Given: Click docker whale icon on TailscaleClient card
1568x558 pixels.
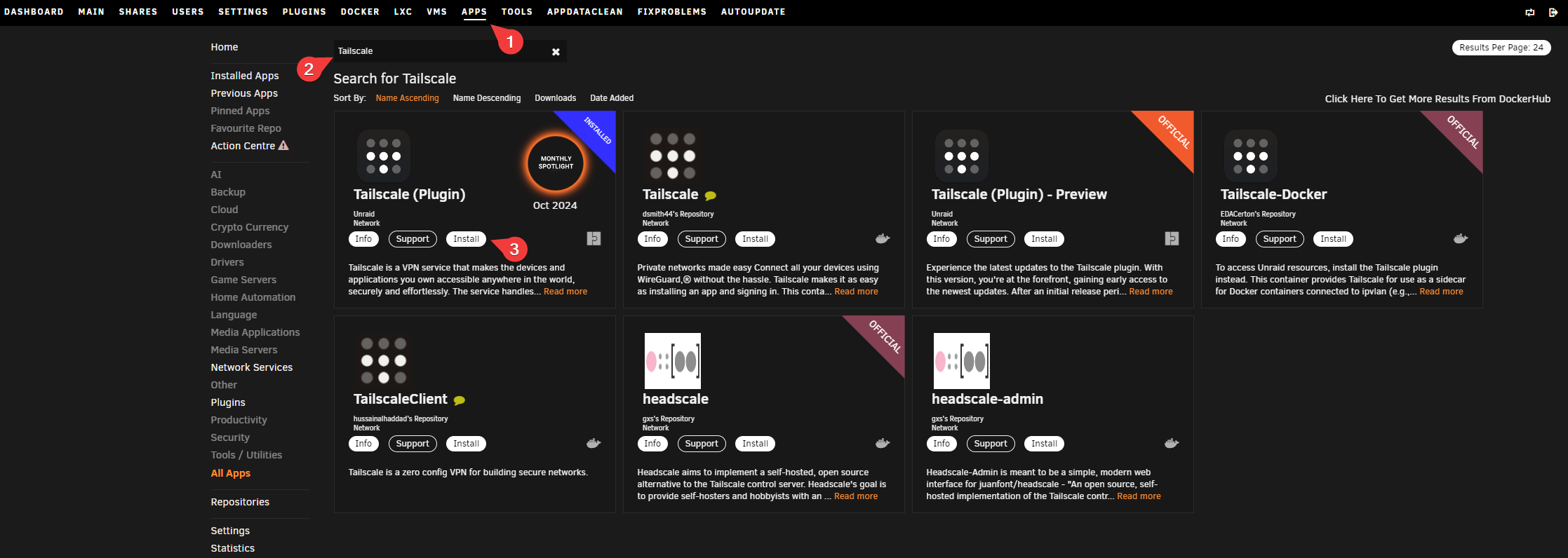Looking at the screenshot, I should (594, 444).
